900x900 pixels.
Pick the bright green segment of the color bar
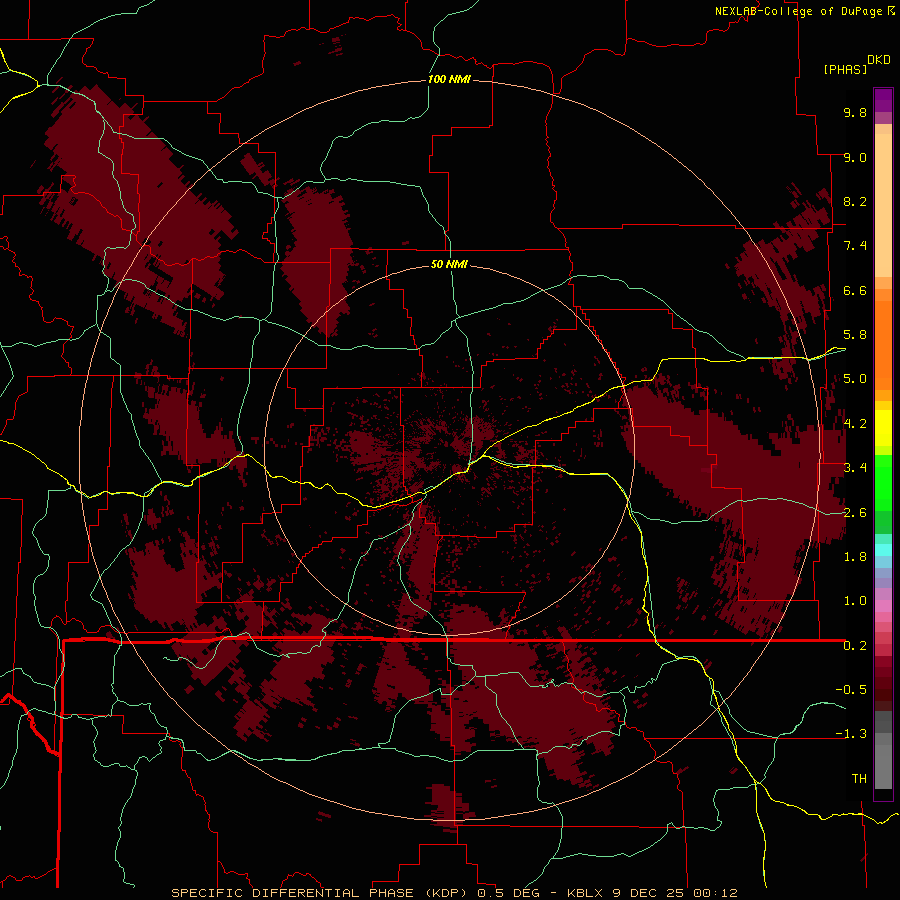coord(883,482)
